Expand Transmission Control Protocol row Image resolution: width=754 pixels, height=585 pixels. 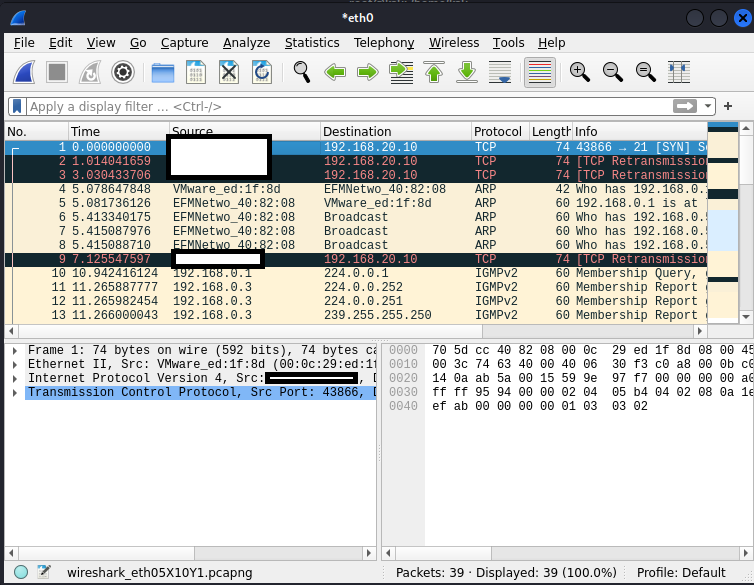click(15, 393)
